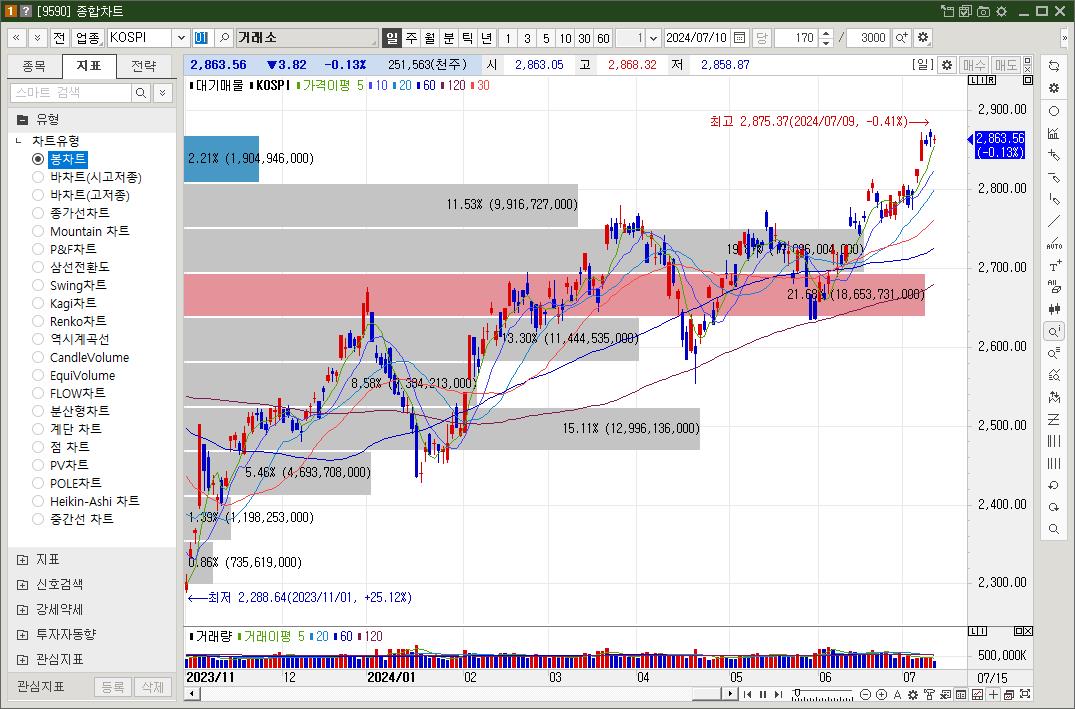This screenshot has width=1075, height=709.
Task: Click the 삭제 delete button
Action: pyautogui.click(x=152, y=686)
